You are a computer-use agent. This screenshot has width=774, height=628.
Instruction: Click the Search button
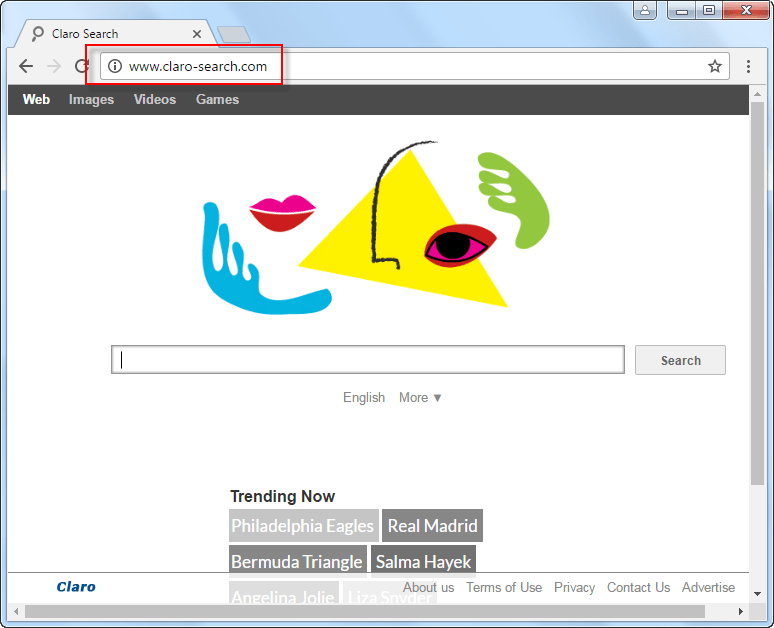point(680,360)
